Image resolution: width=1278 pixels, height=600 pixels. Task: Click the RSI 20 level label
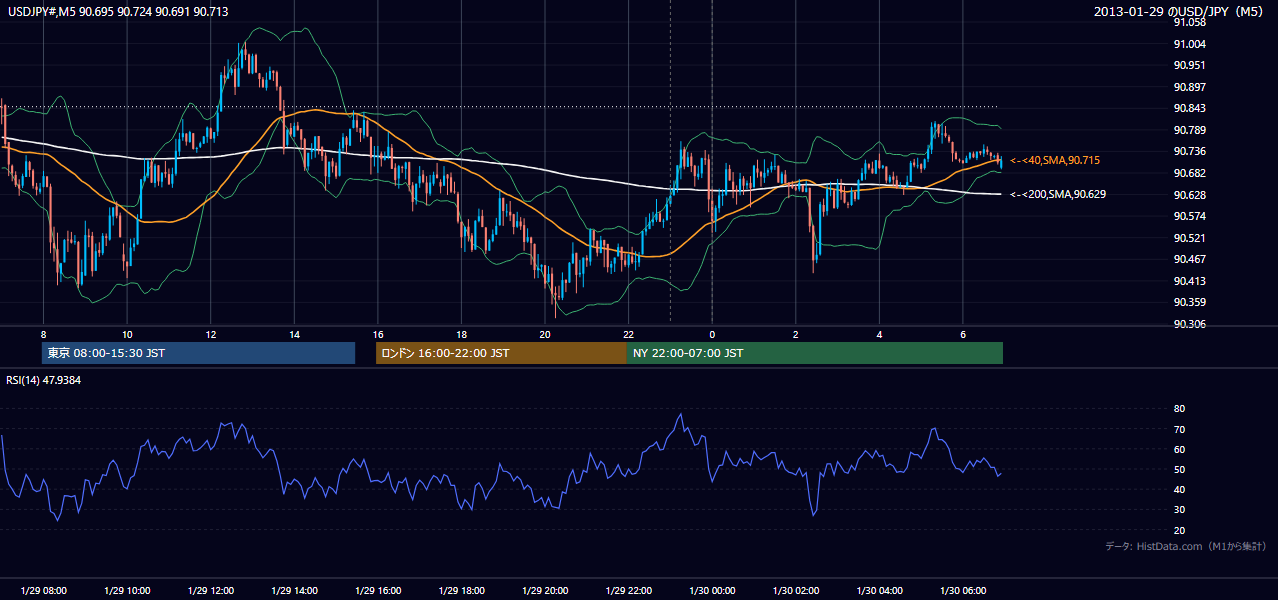1179,530
